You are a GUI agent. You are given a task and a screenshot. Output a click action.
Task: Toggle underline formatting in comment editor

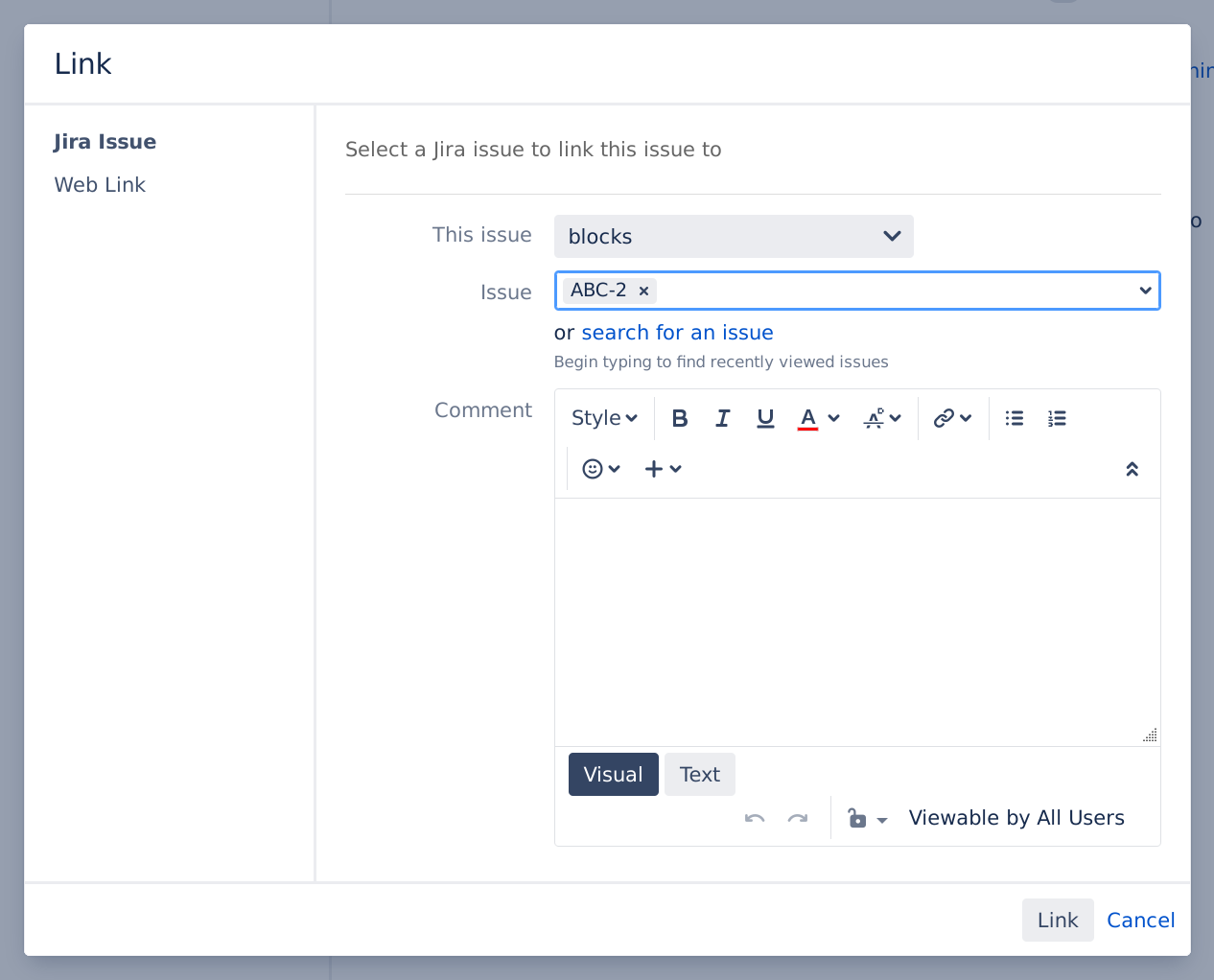pyautogui.click(x=765, y=418)
